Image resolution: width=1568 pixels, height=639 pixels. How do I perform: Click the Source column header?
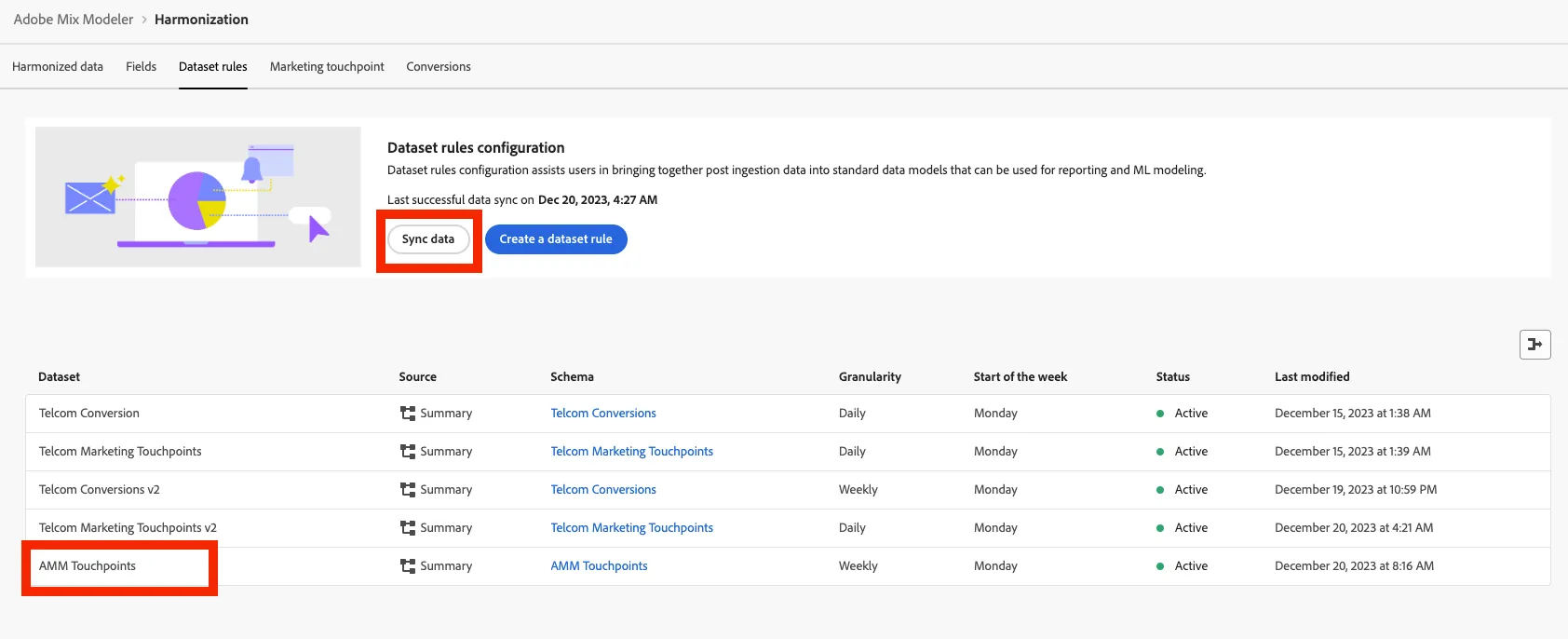coord(417,377)
